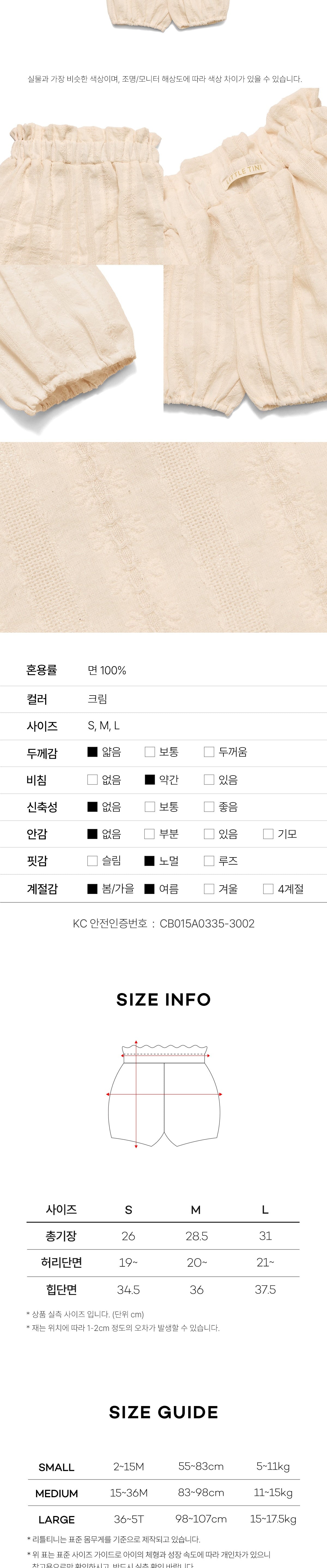Click the MEDIUM row in the size guide
This screenshot has height=1568, width=327.
click(163, 1493)
